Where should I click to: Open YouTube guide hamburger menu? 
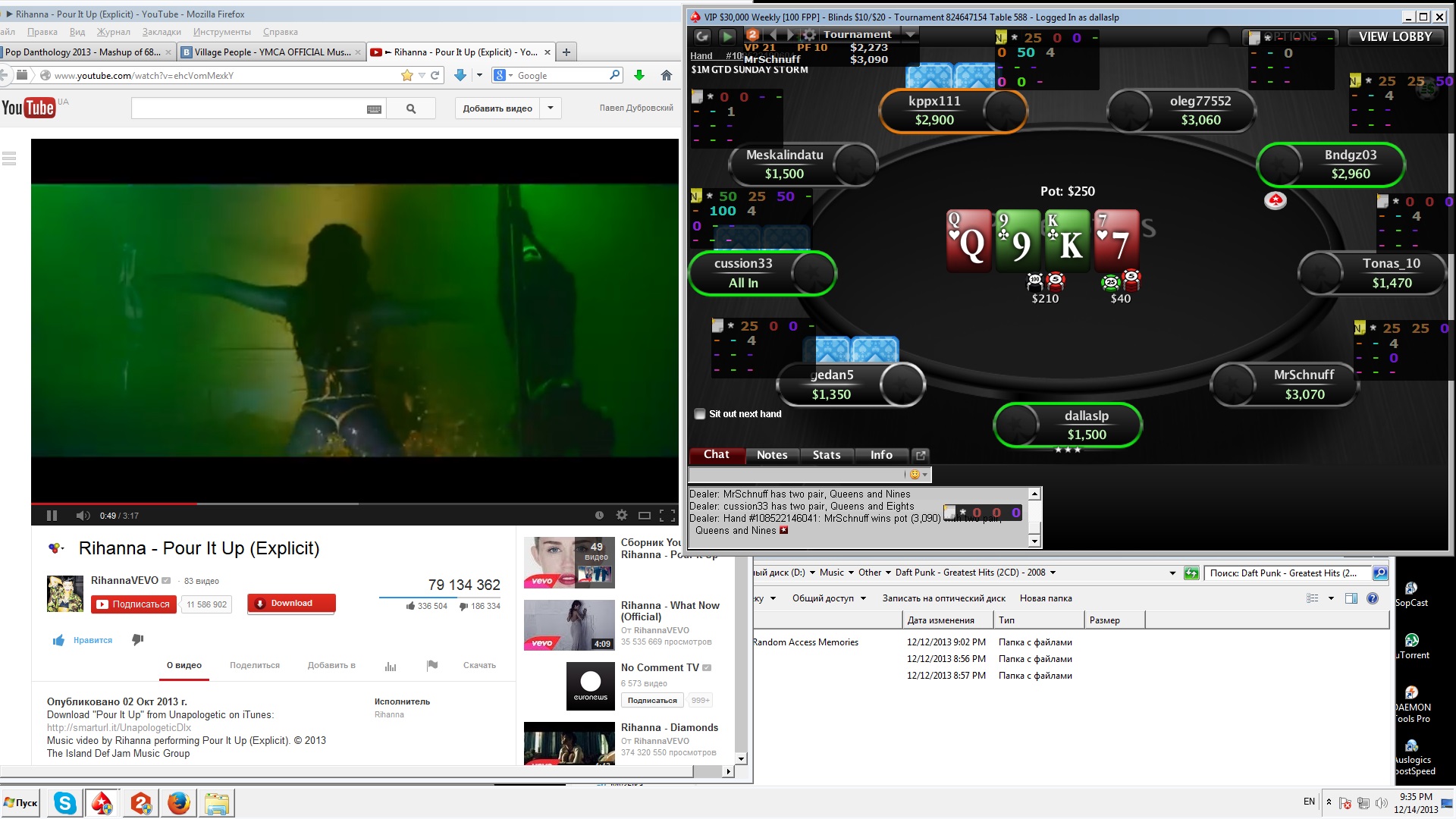click(x=9, y=158)
